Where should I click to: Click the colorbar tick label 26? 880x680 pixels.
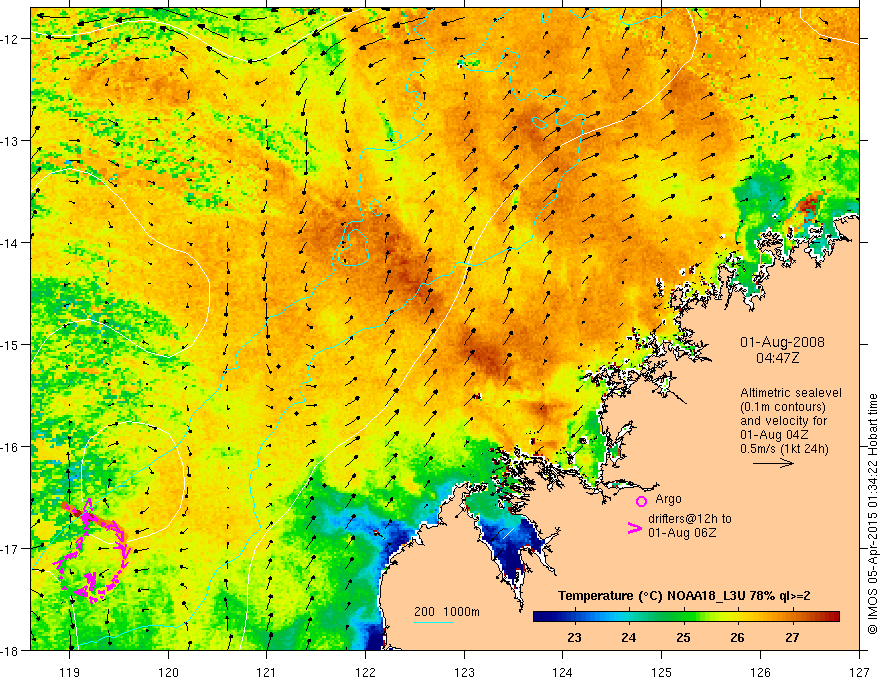(x=737, y=637)
